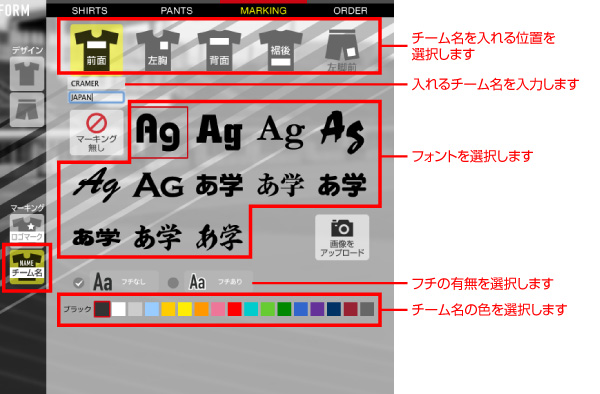
Task: Open the shirt design icon under デザイン
Action: [27, 74]
